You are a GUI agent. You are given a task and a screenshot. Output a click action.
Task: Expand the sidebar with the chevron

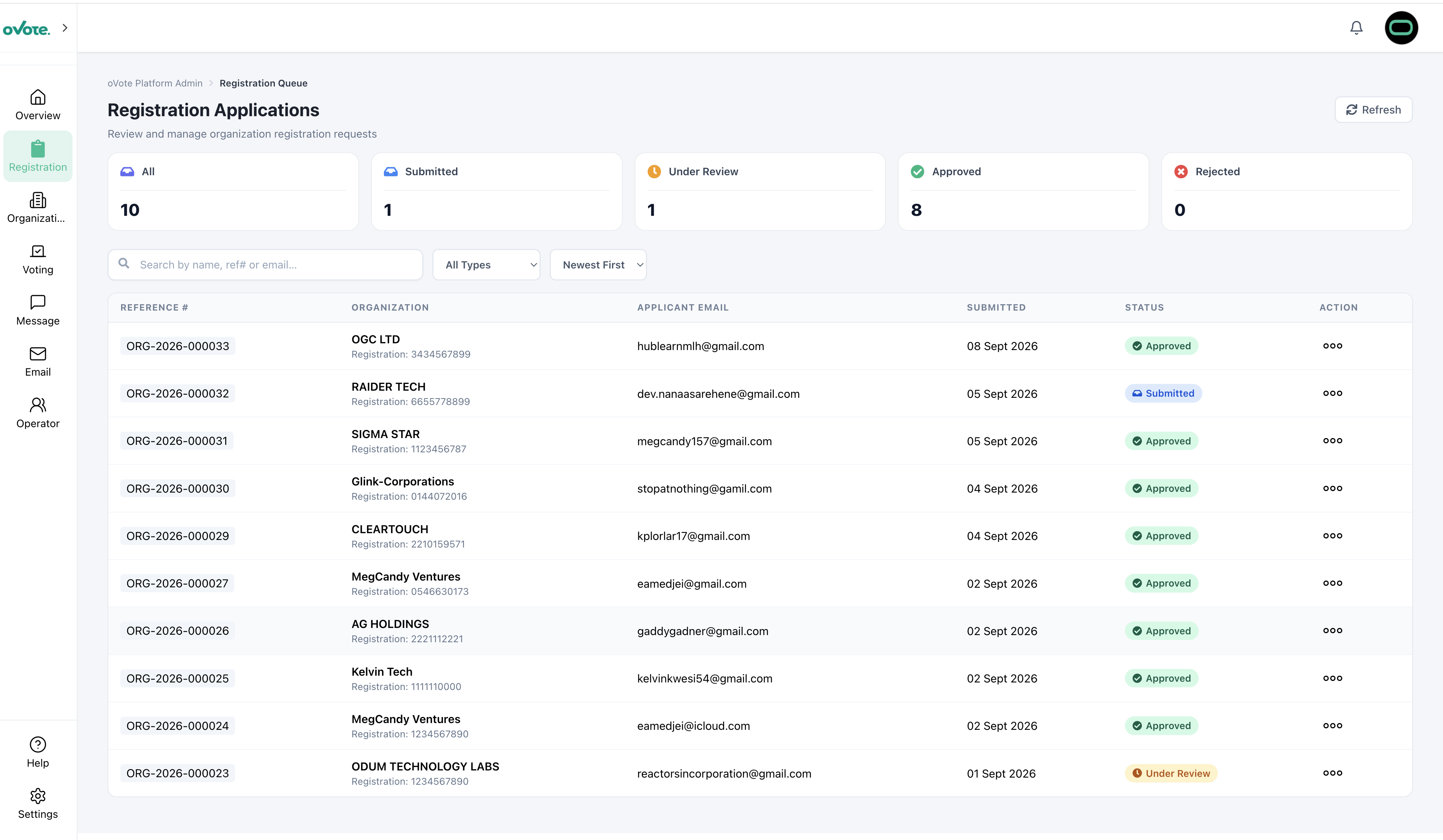65,27
